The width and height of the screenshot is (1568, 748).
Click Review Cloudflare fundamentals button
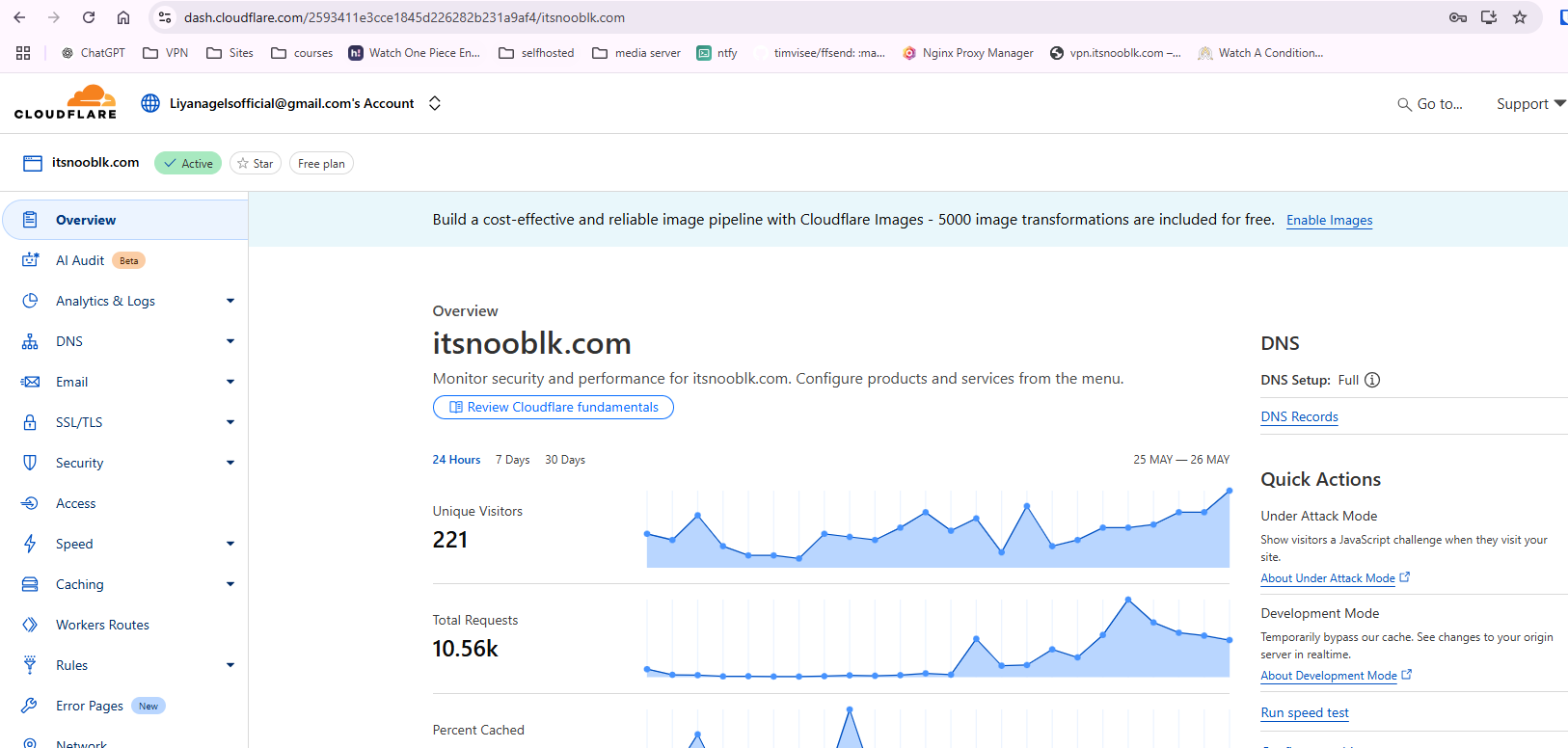(x=554, y=408)
